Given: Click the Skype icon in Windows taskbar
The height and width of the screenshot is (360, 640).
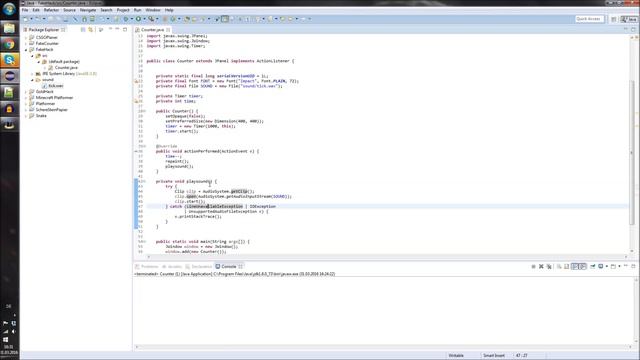Looking at the screenshot, I should click(9, 60).
